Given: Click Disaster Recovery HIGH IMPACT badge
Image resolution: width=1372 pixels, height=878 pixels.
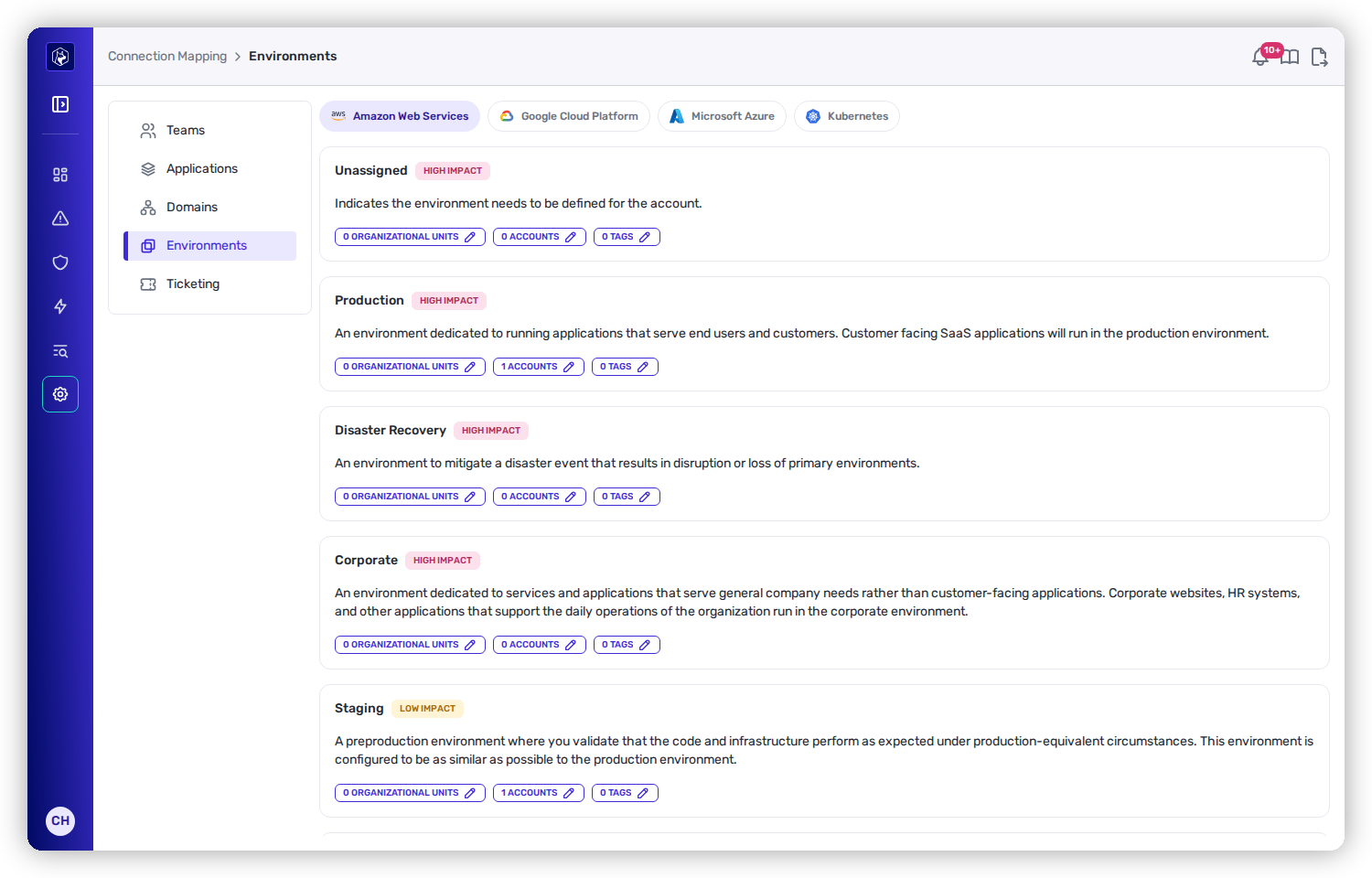Looking at the screenshot, I should pyautogui.click(x=491, y=431).
